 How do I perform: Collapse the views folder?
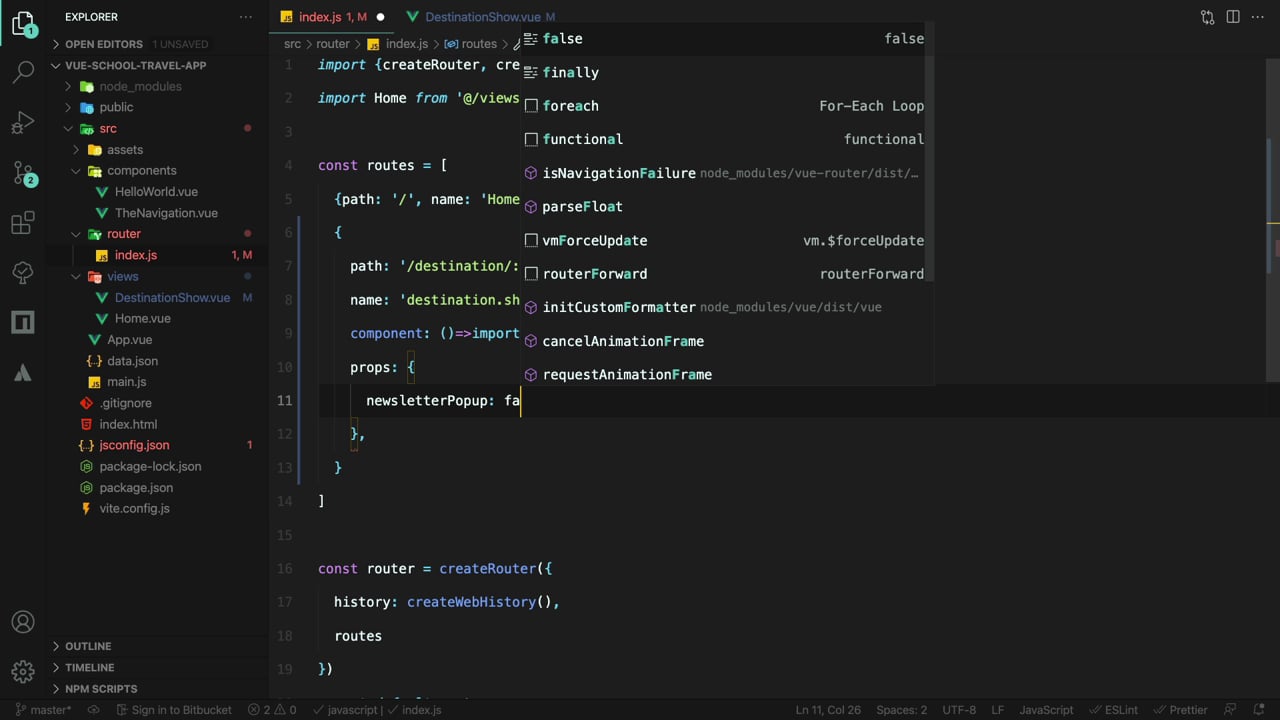click(x=123, y=276)
